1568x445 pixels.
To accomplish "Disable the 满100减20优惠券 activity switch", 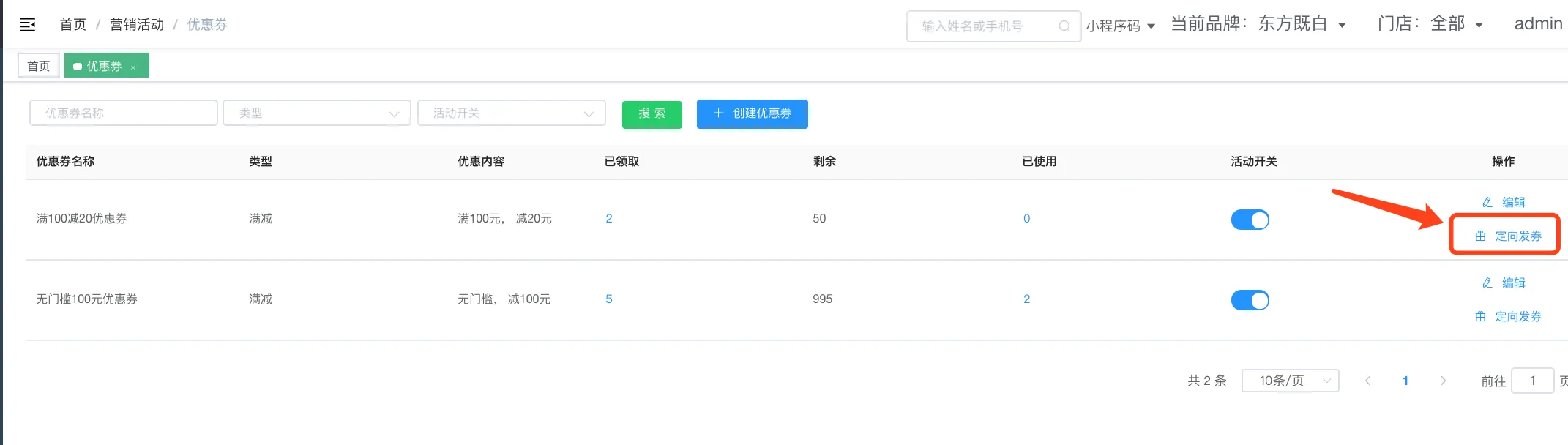I will pyautogui.click(x=1250, y=220).
